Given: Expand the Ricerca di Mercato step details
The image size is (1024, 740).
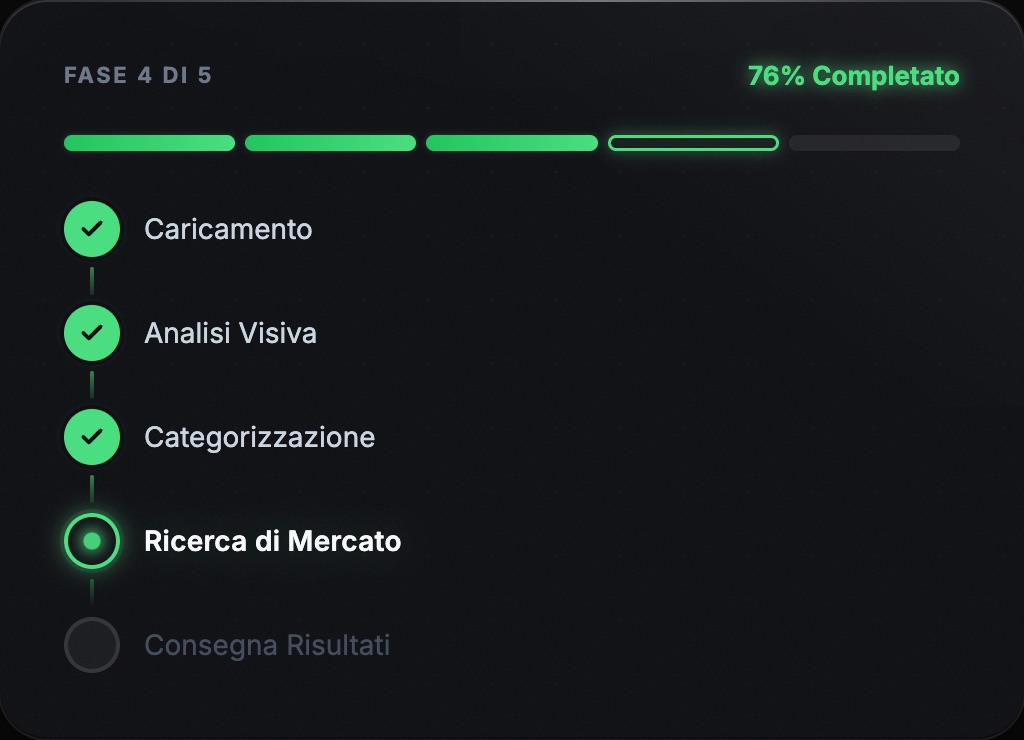Looking at the screenshot, I should pyautogui.click(x=273, y=541).
